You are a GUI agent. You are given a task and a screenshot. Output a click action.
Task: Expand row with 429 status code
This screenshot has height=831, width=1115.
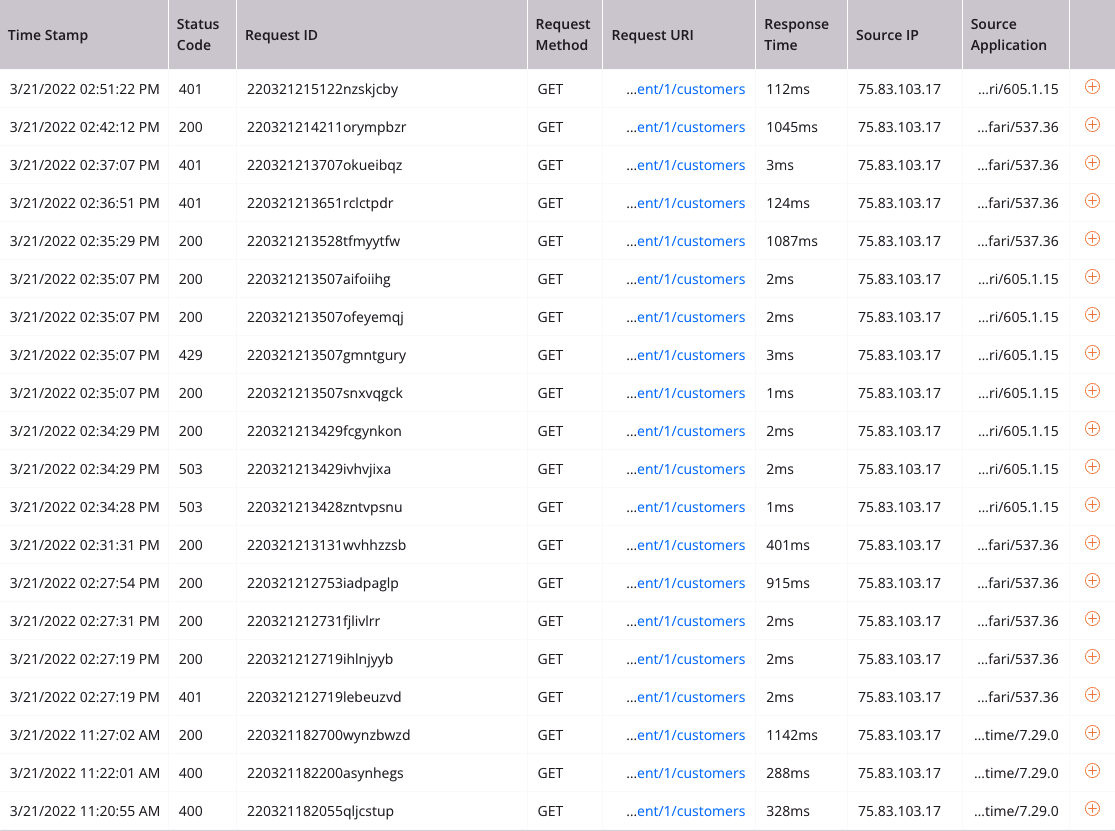point(1092,354)
